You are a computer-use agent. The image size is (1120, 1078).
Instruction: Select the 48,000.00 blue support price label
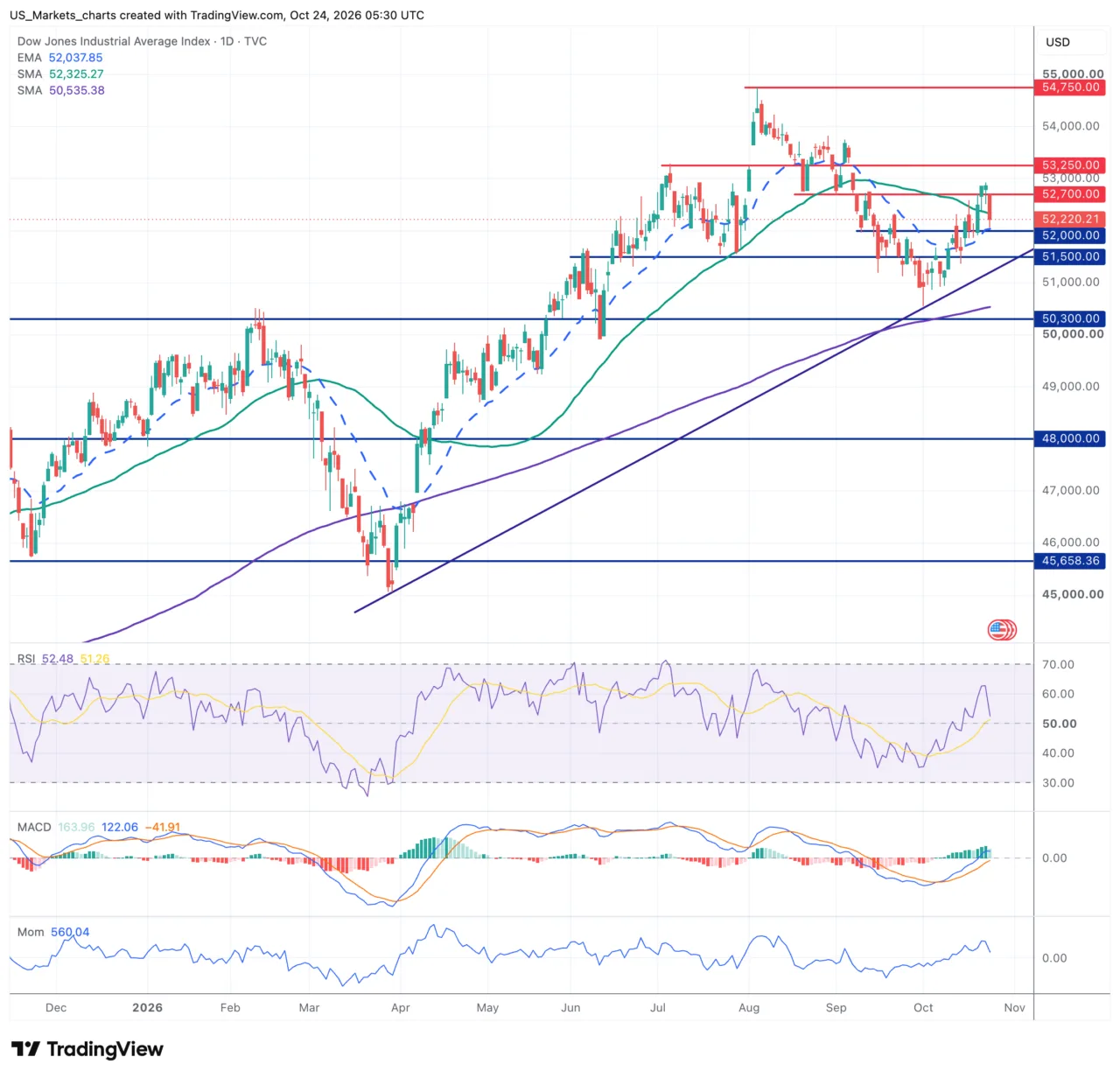coord(1070,438)
